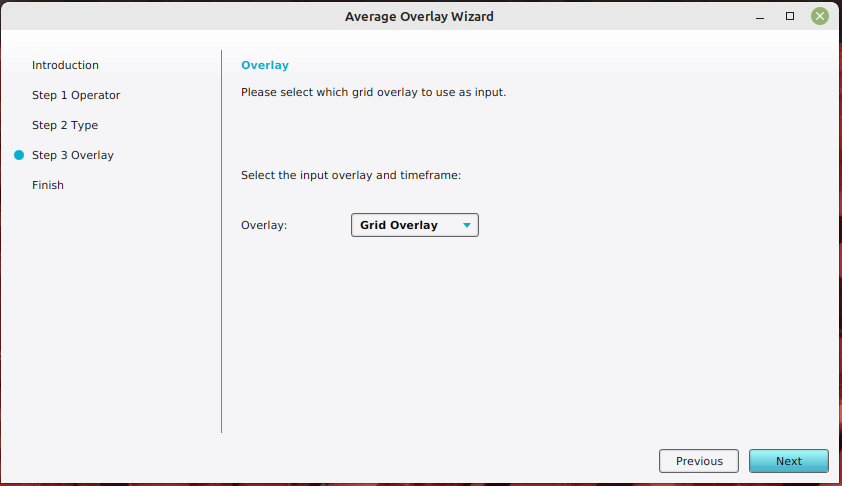Click the vertical divider beside the sidebar
The height and width of the screenshot is (486, 842).
pyautogui.click(x=221, y=300)
